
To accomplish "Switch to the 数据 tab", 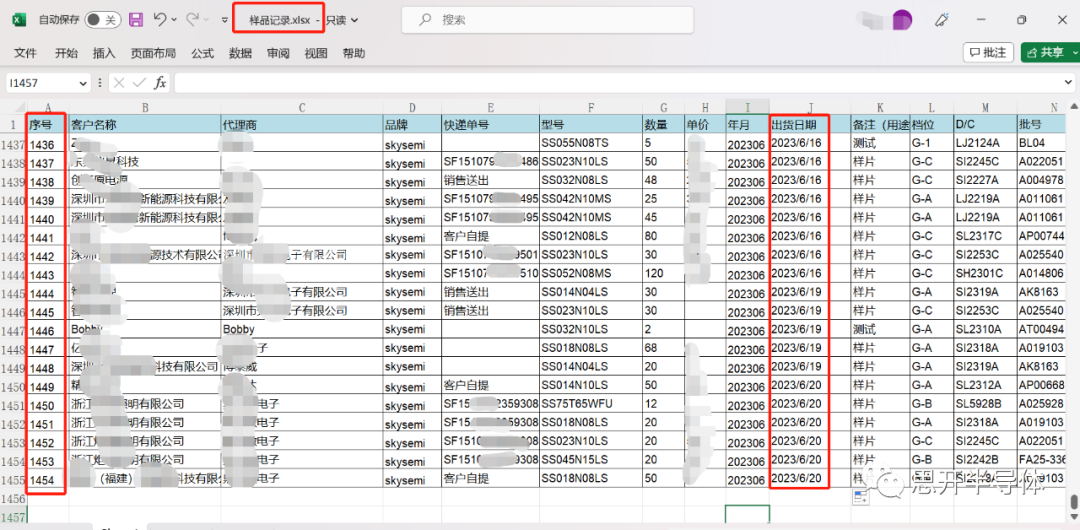I will 240,53.
